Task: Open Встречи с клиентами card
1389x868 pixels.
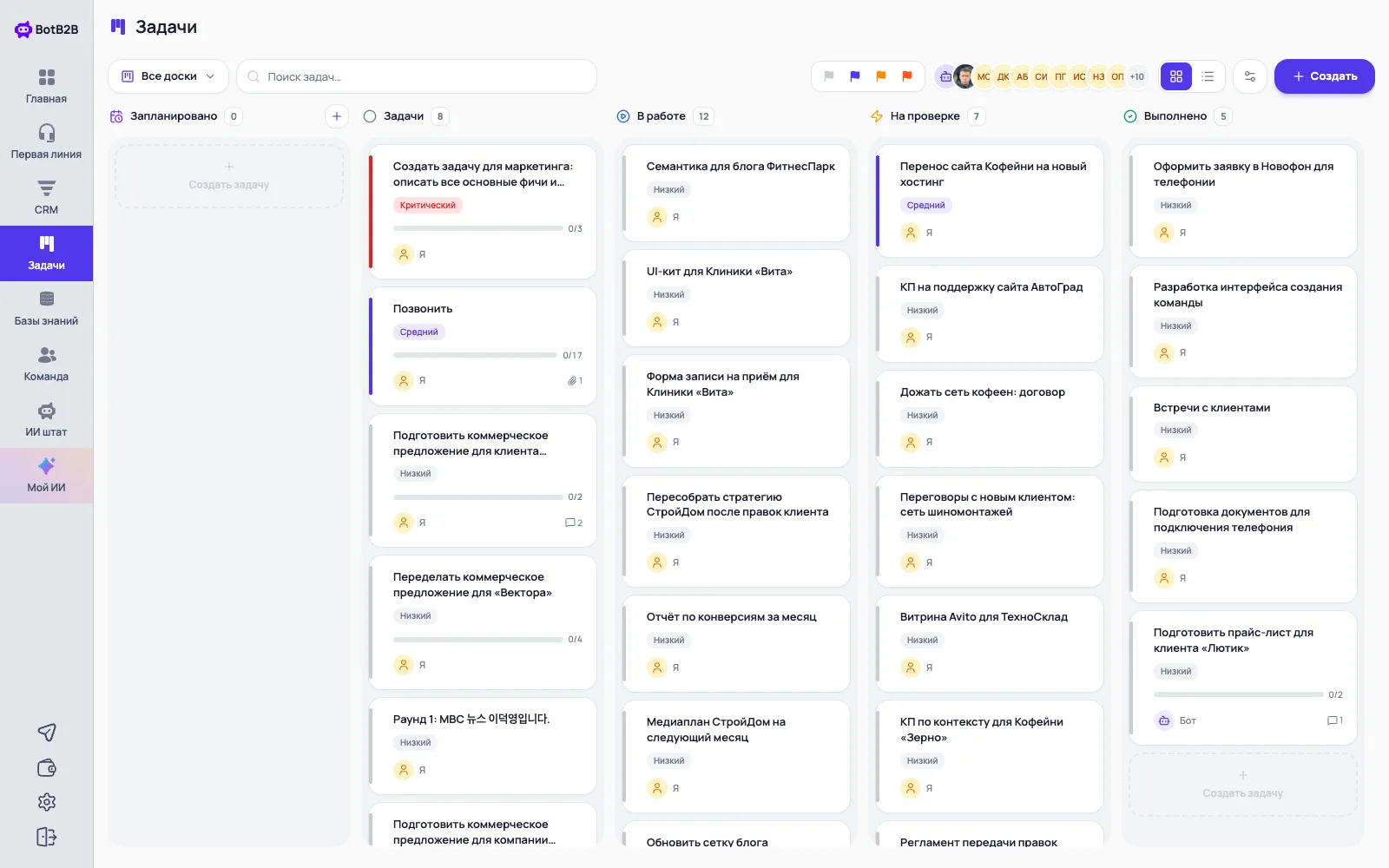Action: (x=1243, y=434)
